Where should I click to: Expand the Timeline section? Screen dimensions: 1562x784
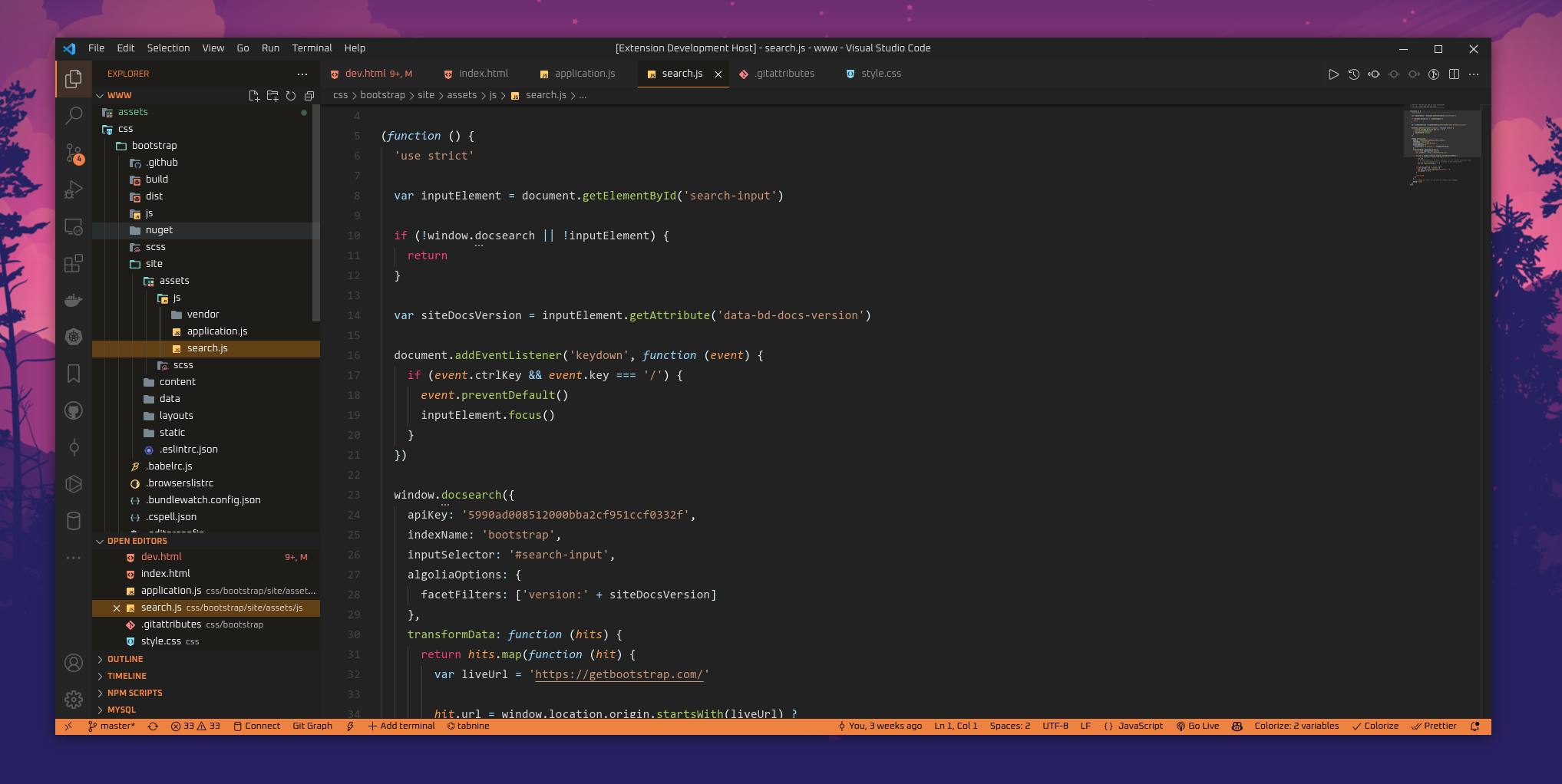point(206,676)
